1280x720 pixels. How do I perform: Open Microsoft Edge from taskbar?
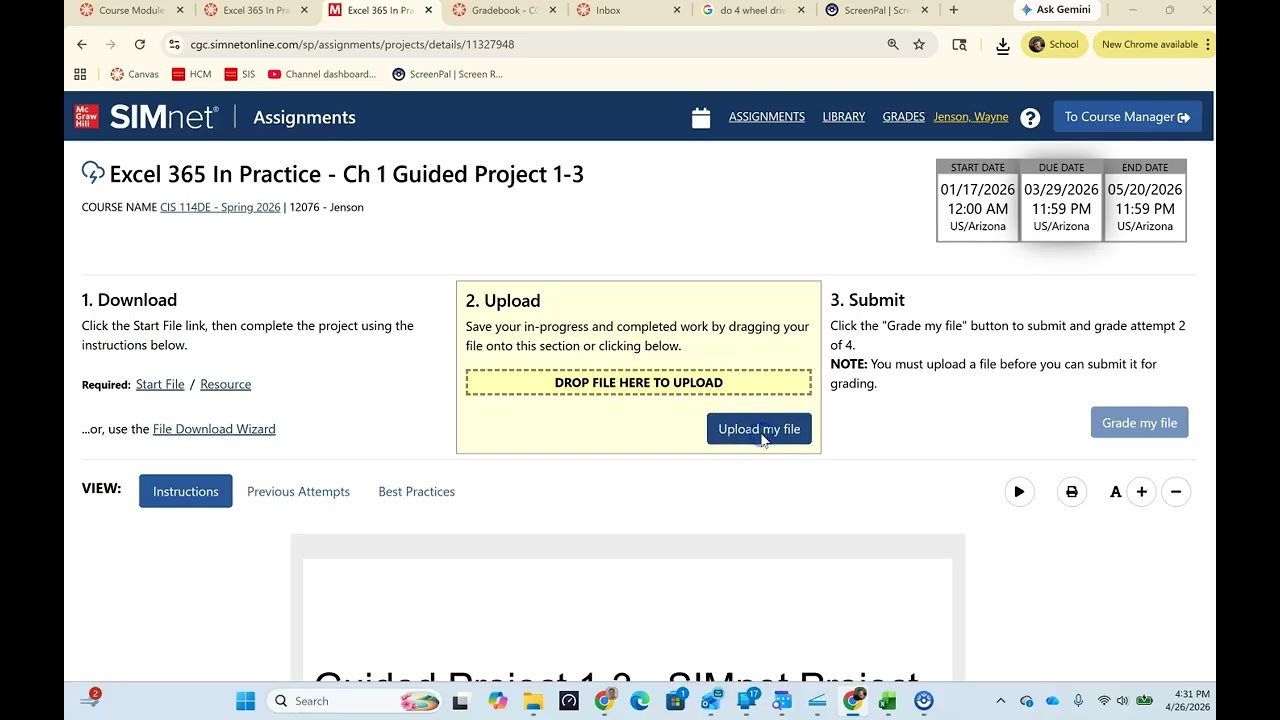pos(640,701)
